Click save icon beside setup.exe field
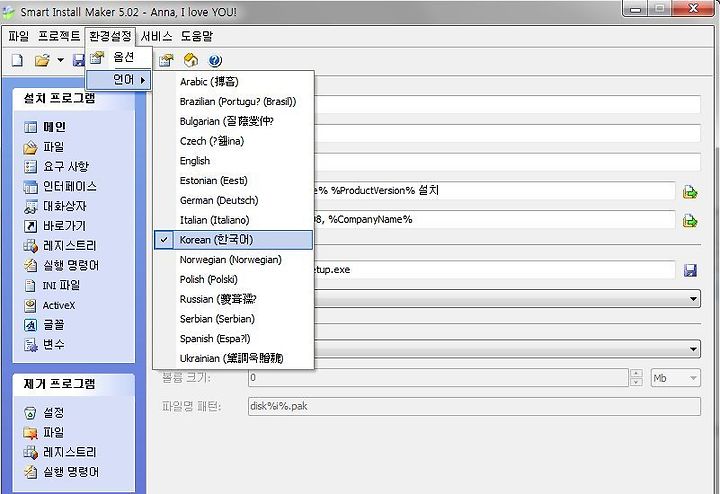This screenshot has height=494, width=720. point(690,270)
